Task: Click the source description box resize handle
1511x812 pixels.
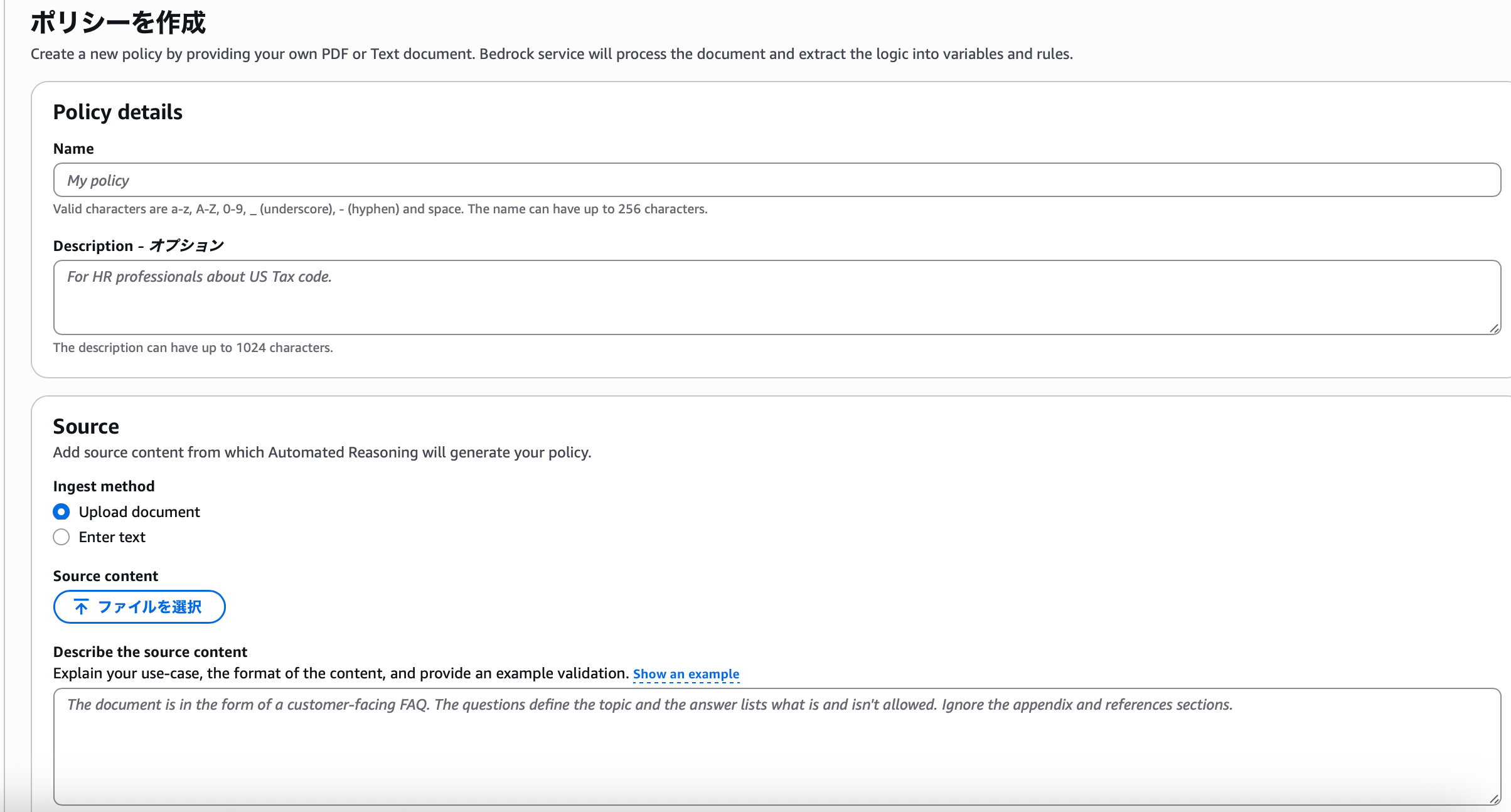Action: [1494, 799]
